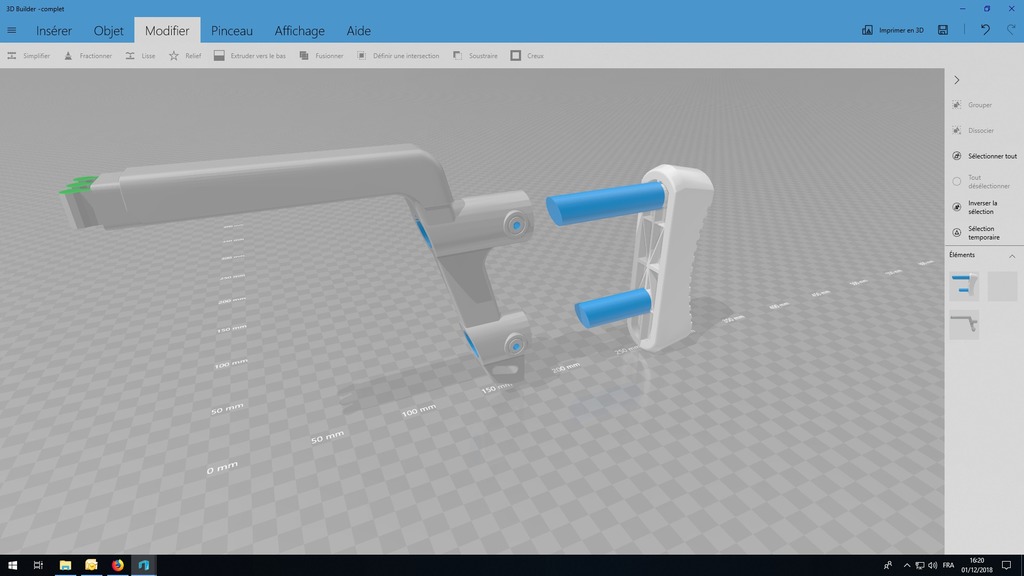
Task: Undo the last action
Action: coord(985,30)
